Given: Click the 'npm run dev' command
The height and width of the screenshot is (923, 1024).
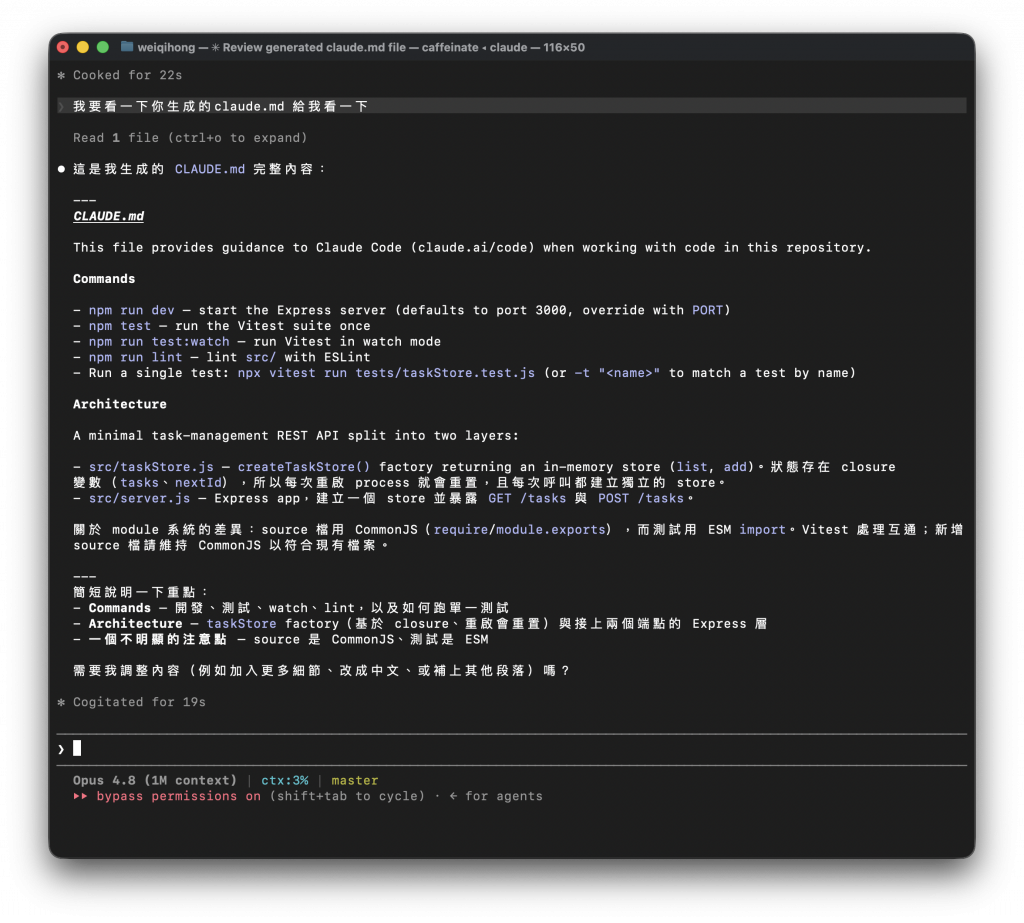Looking at the screenshot, I should 131,310.
